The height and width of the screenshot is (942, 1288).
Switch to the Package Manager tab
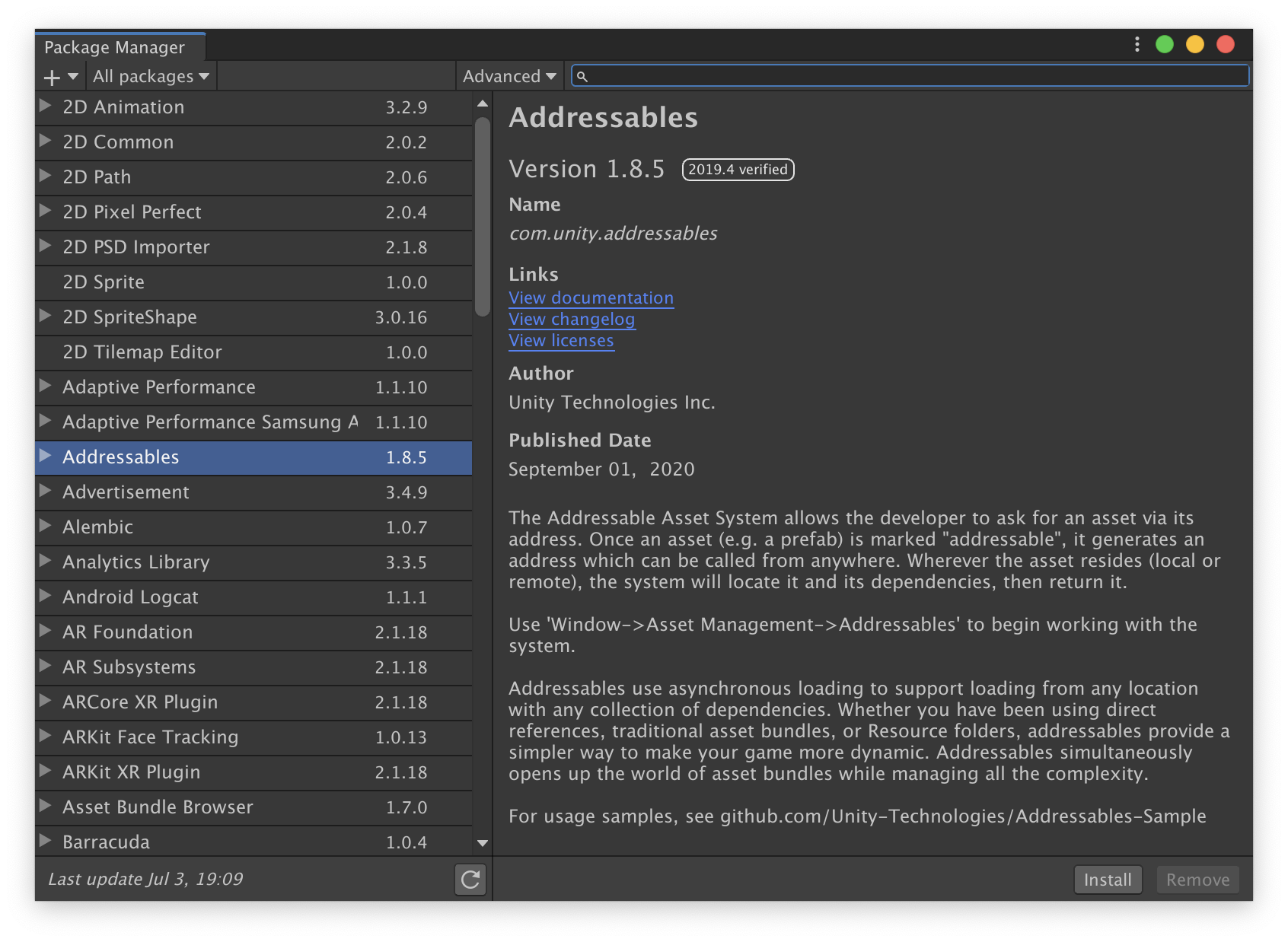pyautogui.click(x=114, y=47)
